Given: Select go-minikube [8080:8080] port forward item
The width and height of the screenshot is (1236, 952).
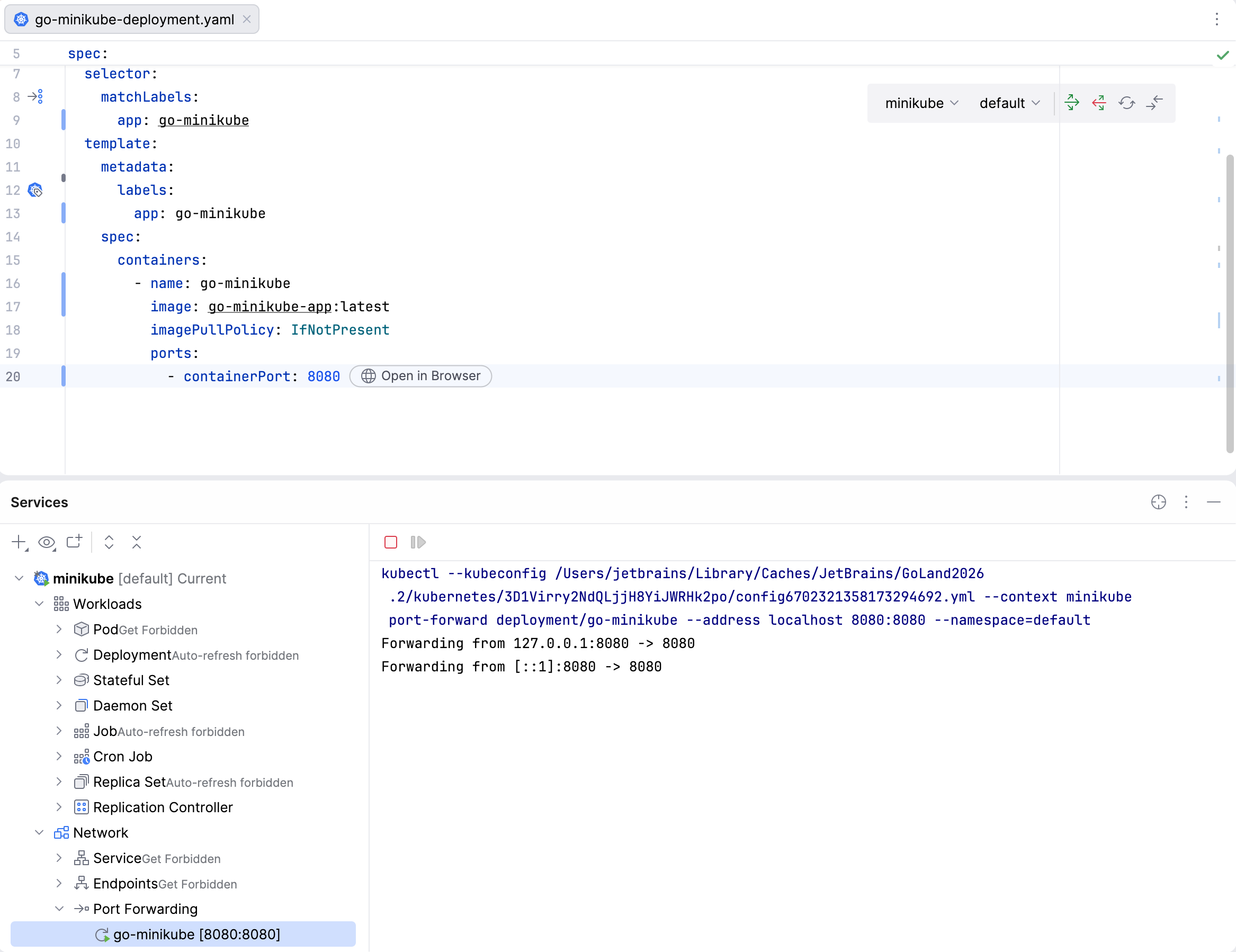Looking at the screenshot, I should tap(183, 935).
